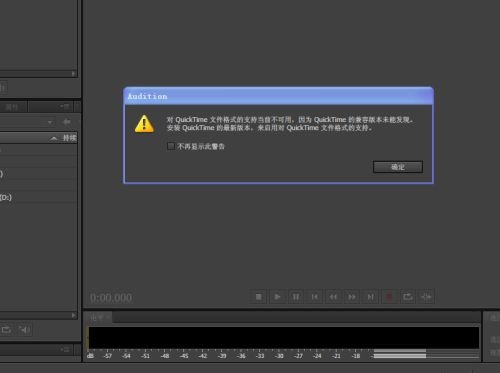The image size is (500, 373).
Task: Select the Levels panel tab
Action: [99, 318]
